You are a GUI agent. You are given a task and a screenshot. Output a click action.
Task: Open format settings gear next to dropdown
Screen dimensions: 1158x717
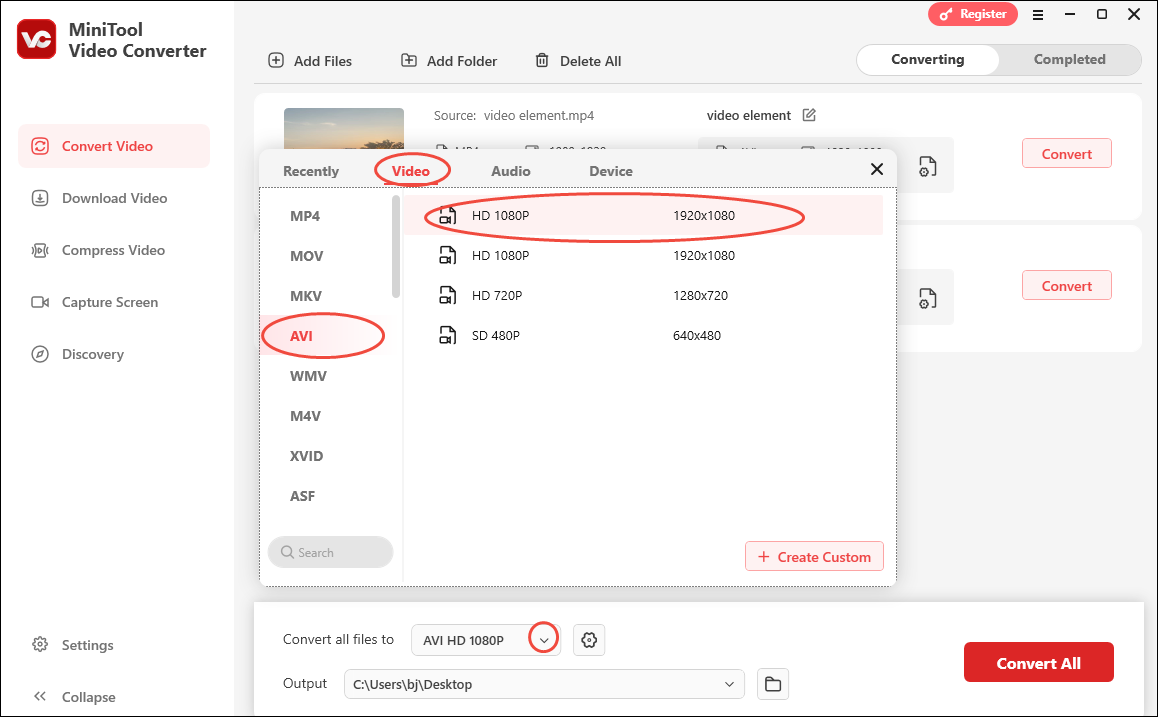(589, 639)
